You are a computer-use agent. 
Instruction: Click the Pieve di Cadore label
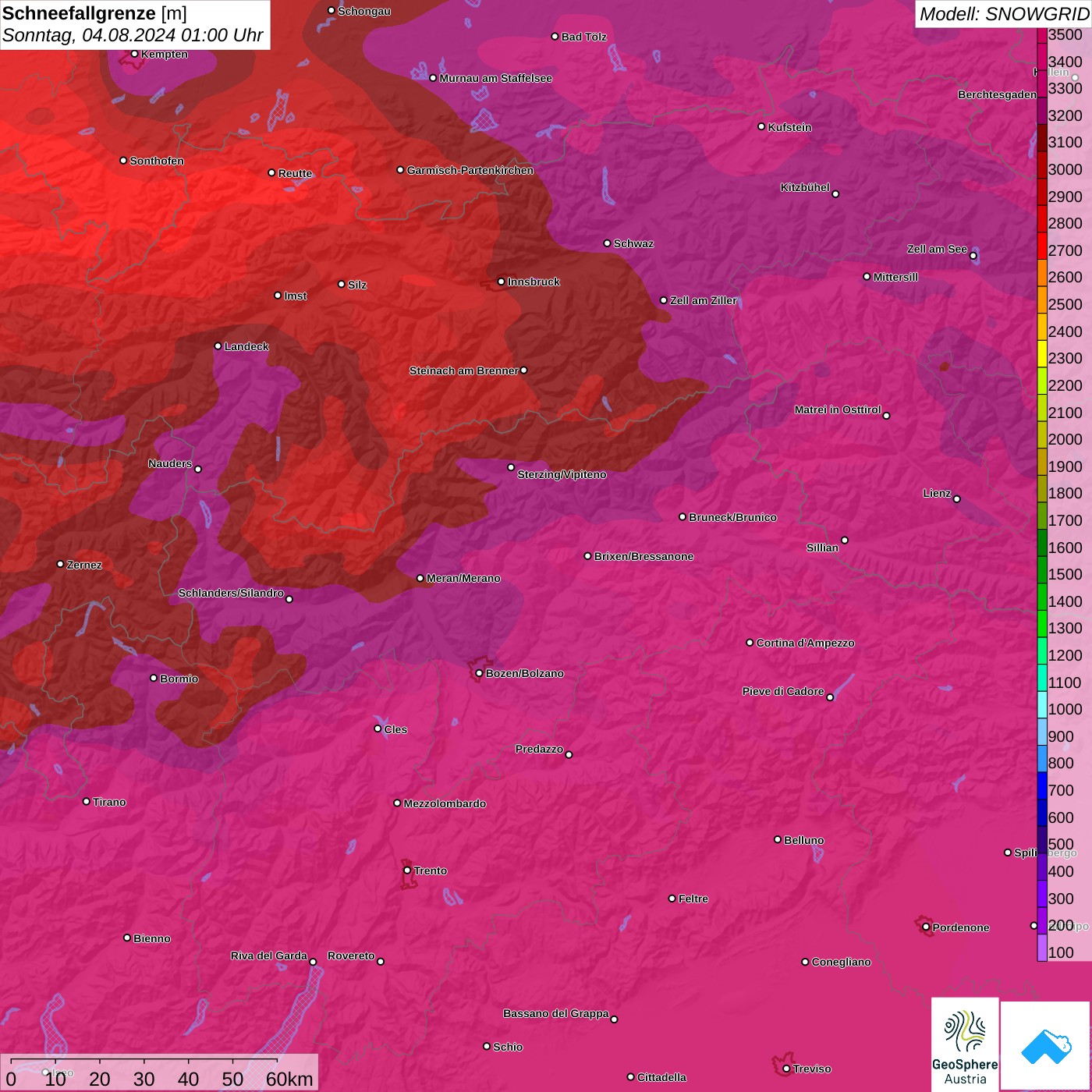[x=783, y=691]
